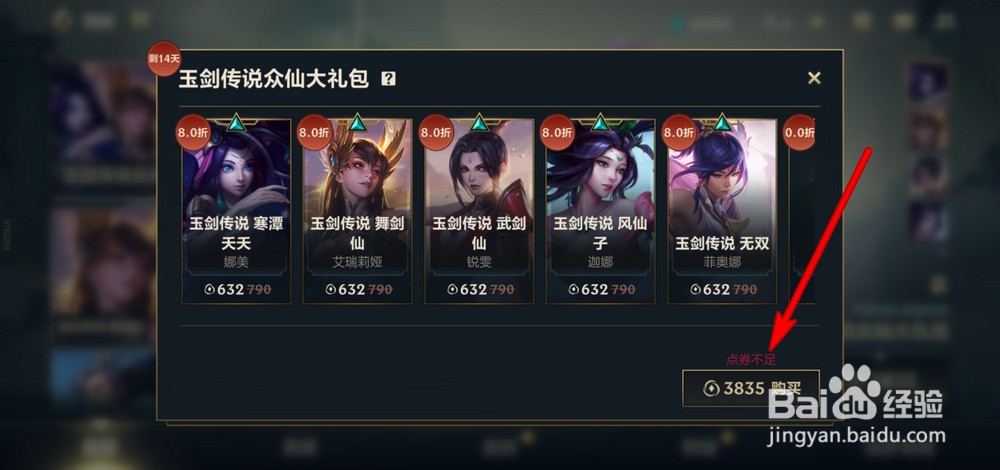
Task: Click the 剩14天 remaining days badge
Action: [x=164, y=59]
